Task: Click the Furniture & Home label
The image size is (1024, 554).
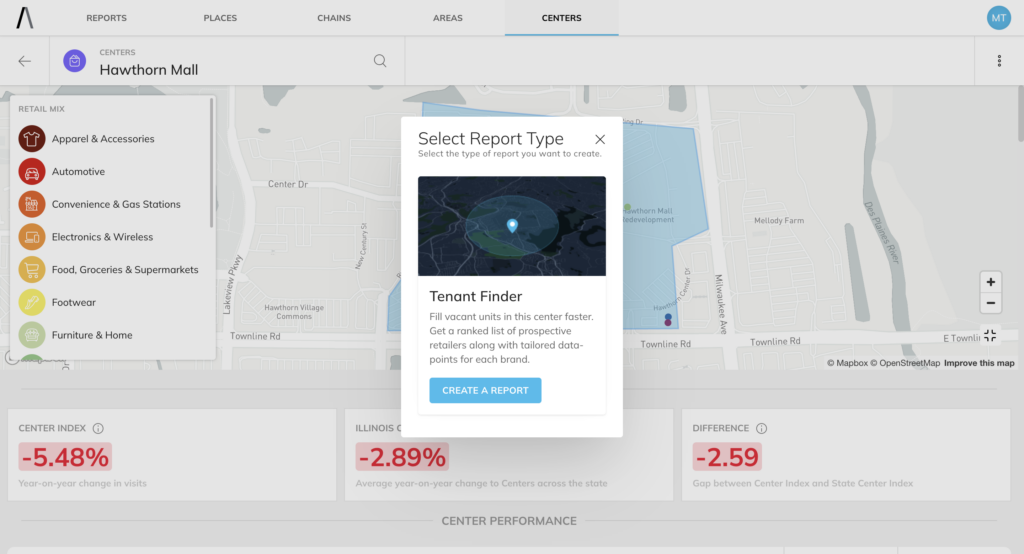Action: click(x=92, y=334)
